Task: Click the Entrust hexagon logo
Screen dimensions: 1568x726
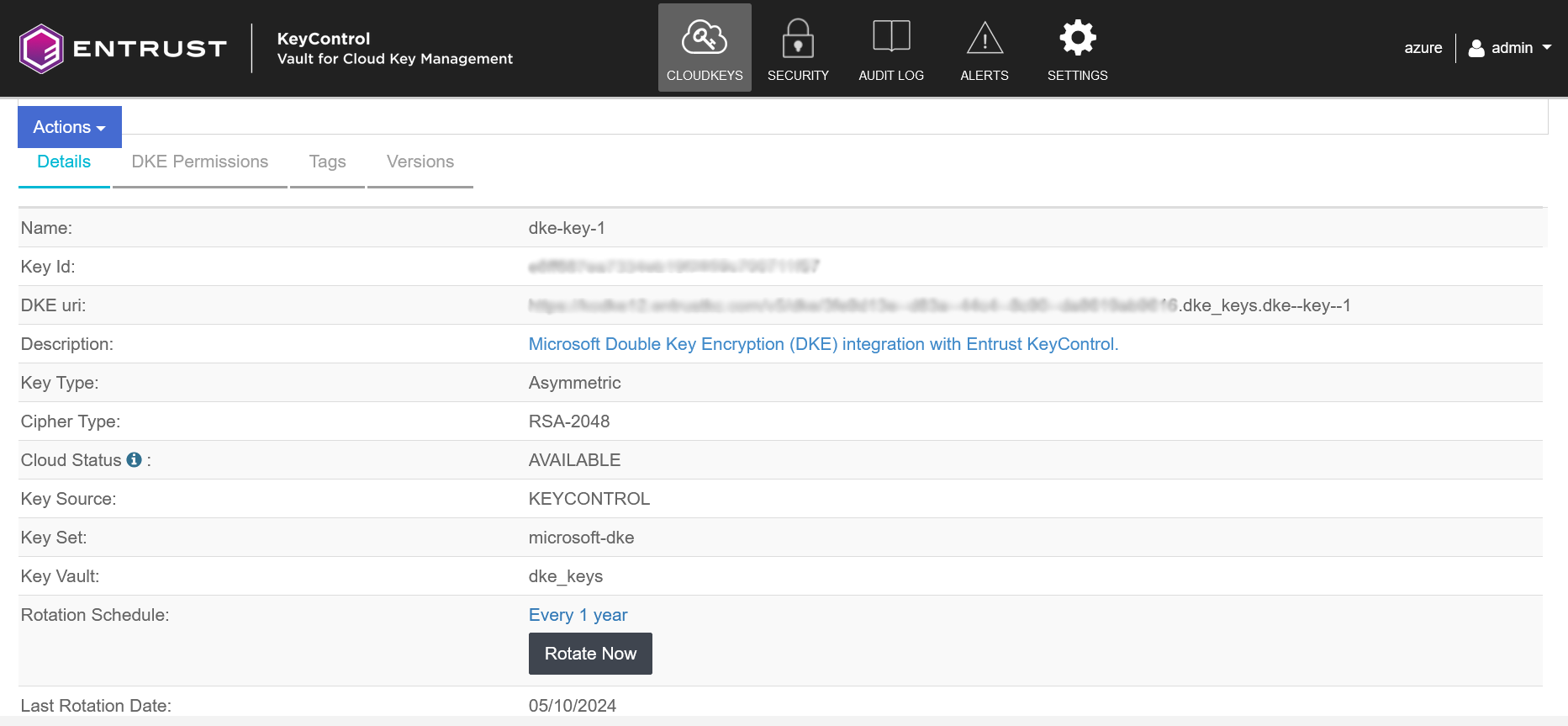Action: 41,49
